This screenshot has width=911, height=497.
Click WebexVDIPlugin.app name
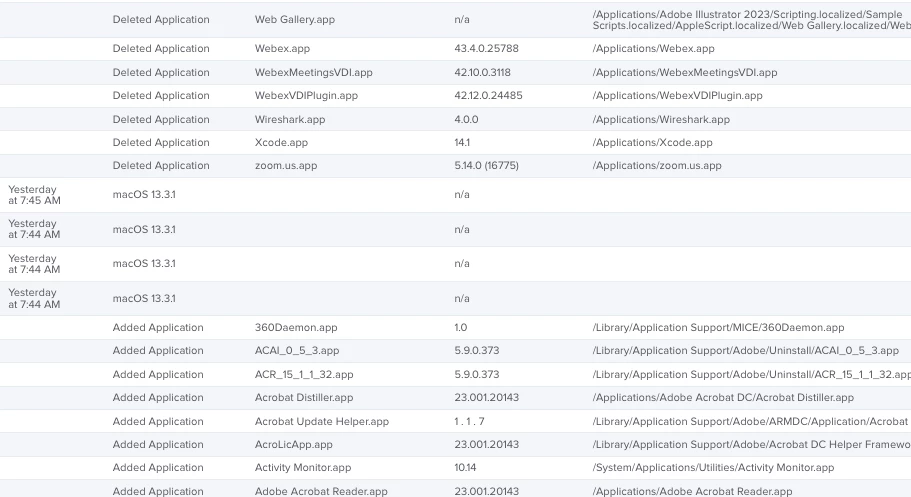point(306,96)
